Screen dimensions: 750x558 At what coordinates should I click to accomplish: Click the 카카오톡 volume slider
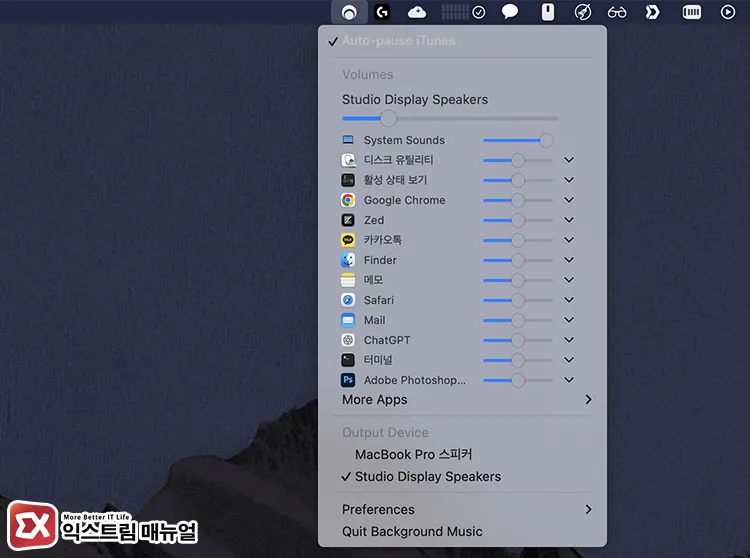click(x=518, y=241)
